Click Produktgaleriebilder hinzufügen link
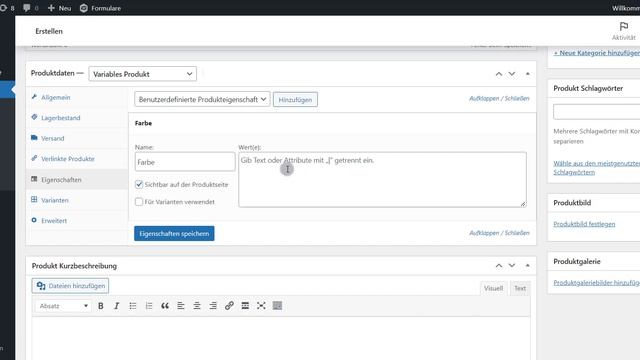 [x=596, y=282]
